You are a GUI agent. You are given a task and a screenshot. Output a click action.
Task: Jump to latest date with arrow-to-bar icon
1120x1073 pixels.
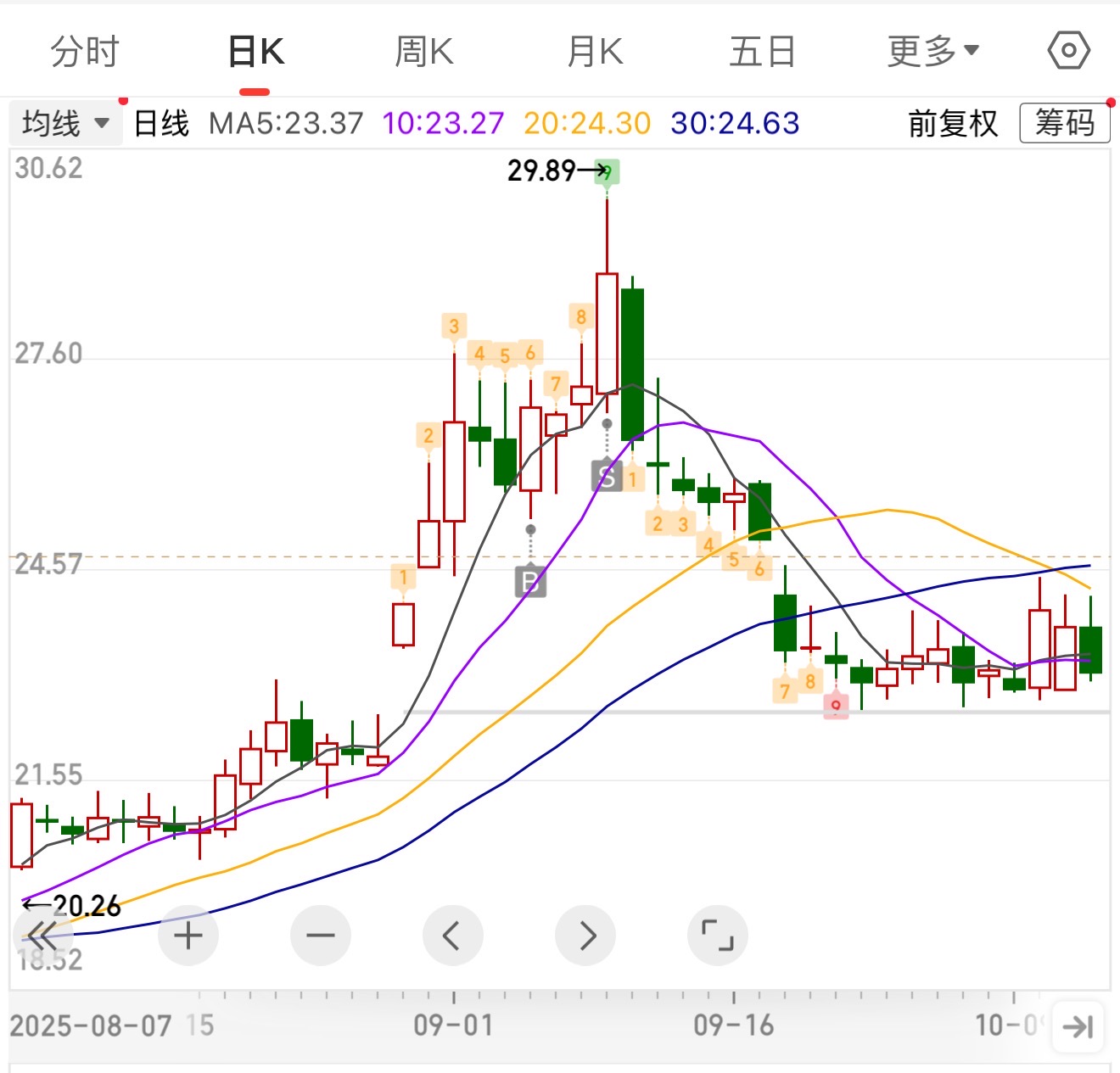tap(1078, 1027)
